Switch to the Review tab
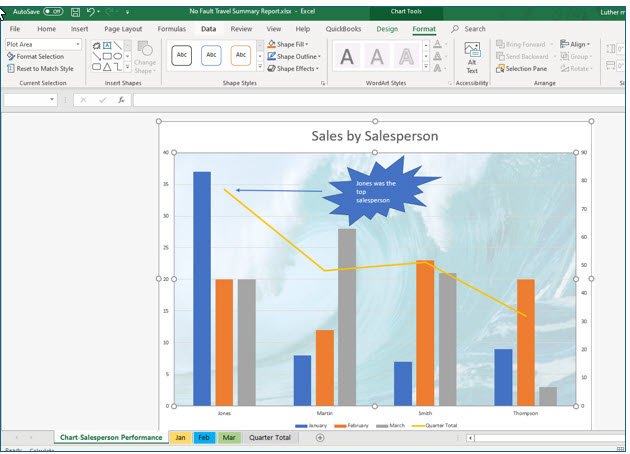The height and width of the screenshot is (454, 630). pyautogui.click(x=241, y=29)
